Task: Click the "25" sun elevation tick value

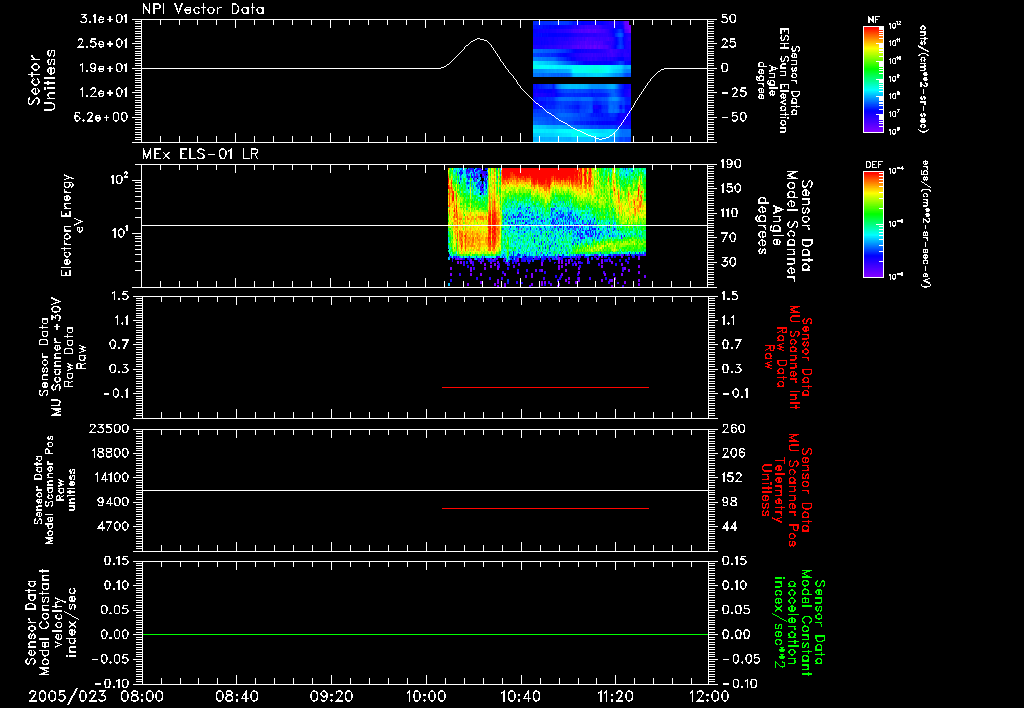Action: [729, 43]
